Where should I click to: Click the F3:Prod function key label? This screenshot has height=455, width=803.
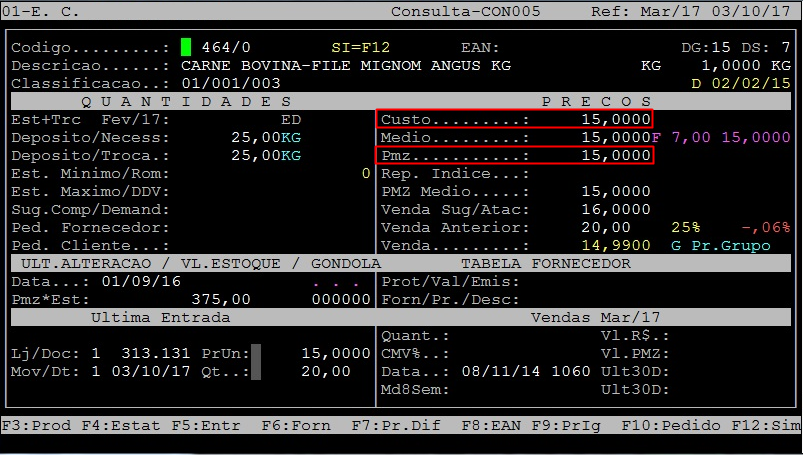click(x=36, y=425)
